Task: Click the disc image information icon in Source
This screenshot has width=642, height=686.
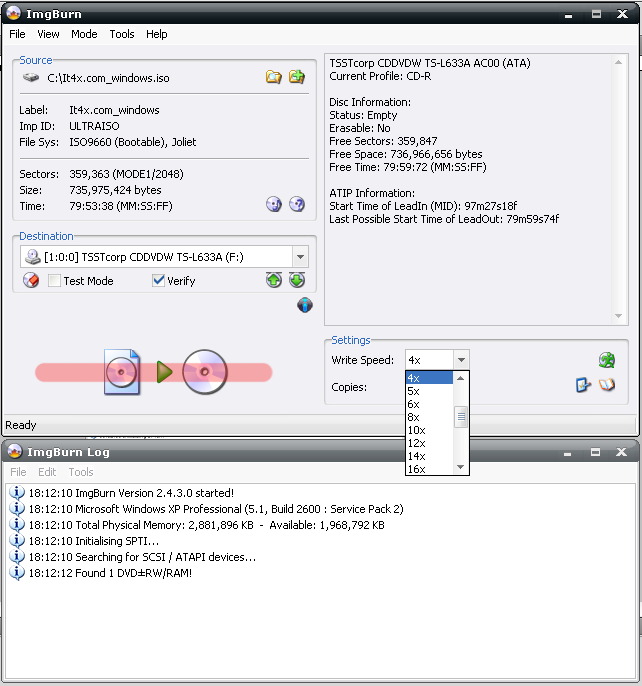Action: pos(274,204)
